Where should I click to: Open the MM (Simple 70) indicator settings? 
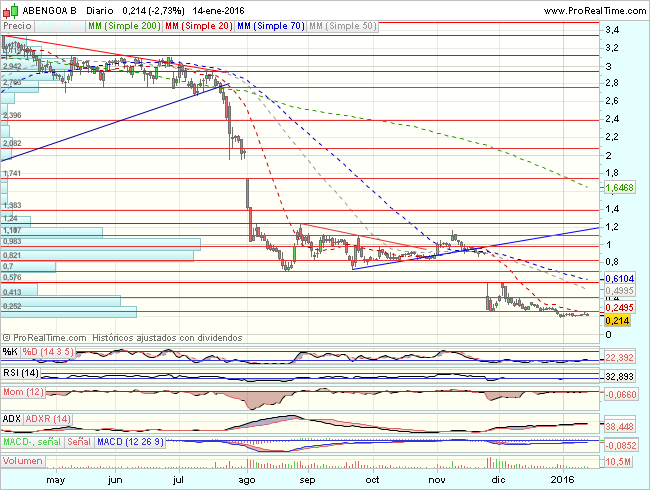(x=271, y=26)
